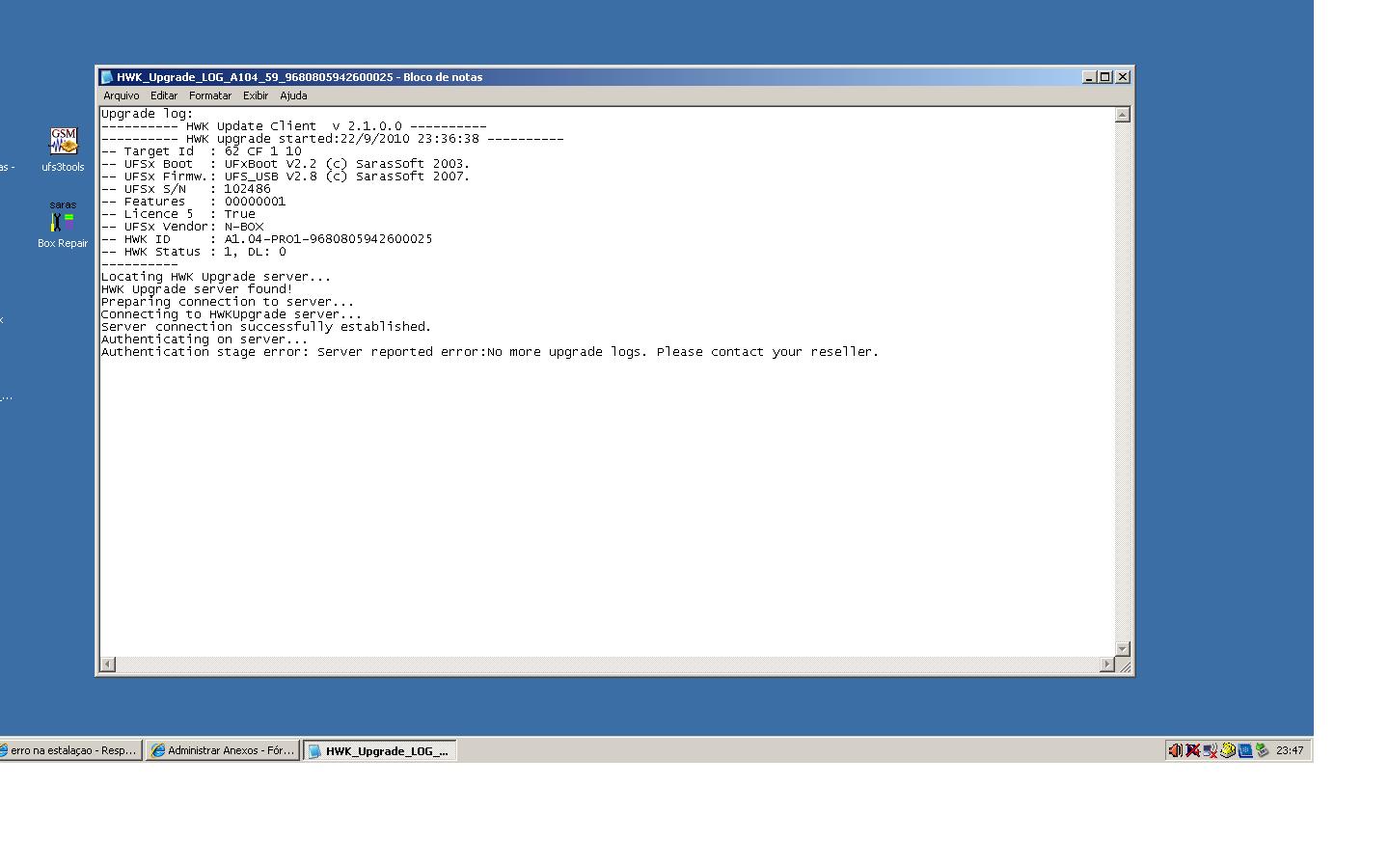
Task: Click the 'Authentication stage error' line
Action: pos(490,352)
